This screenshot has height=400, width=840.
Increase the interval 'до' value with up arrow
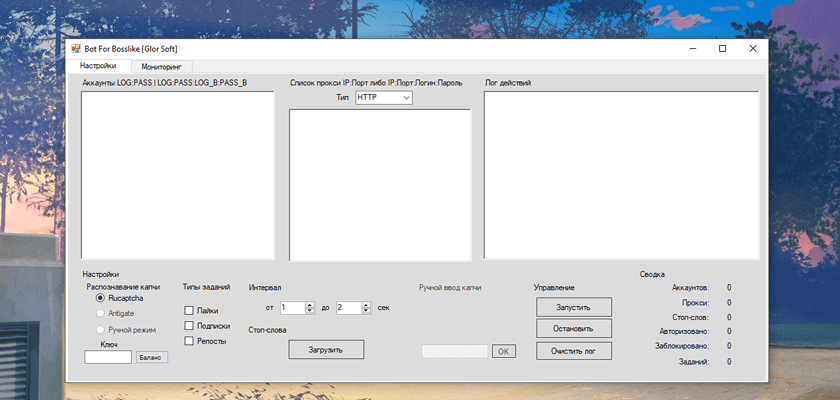click(x=366, y=305)
